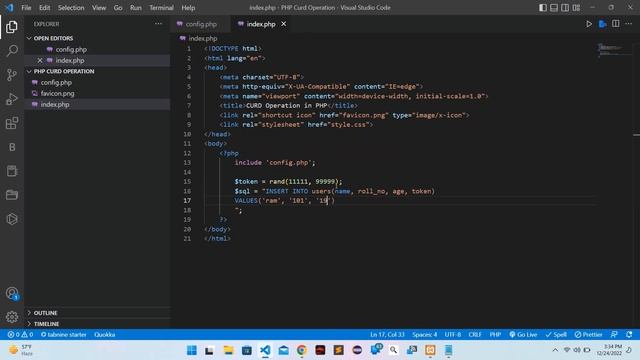Toggle the Secondary Side Bar layout button
Screen dimensions: 640x360
point(565,8)
